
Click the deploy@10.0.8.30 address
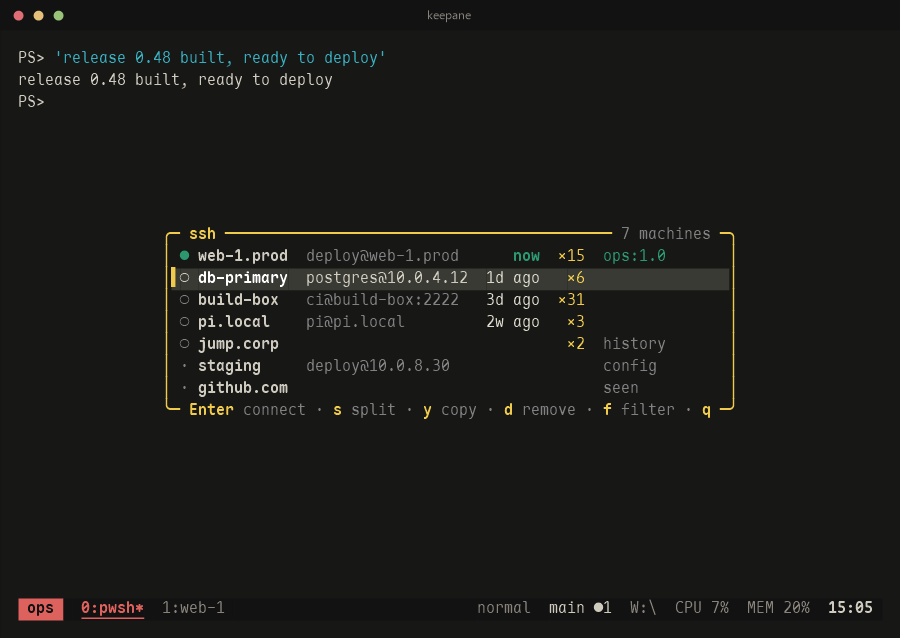coord(378,366)
